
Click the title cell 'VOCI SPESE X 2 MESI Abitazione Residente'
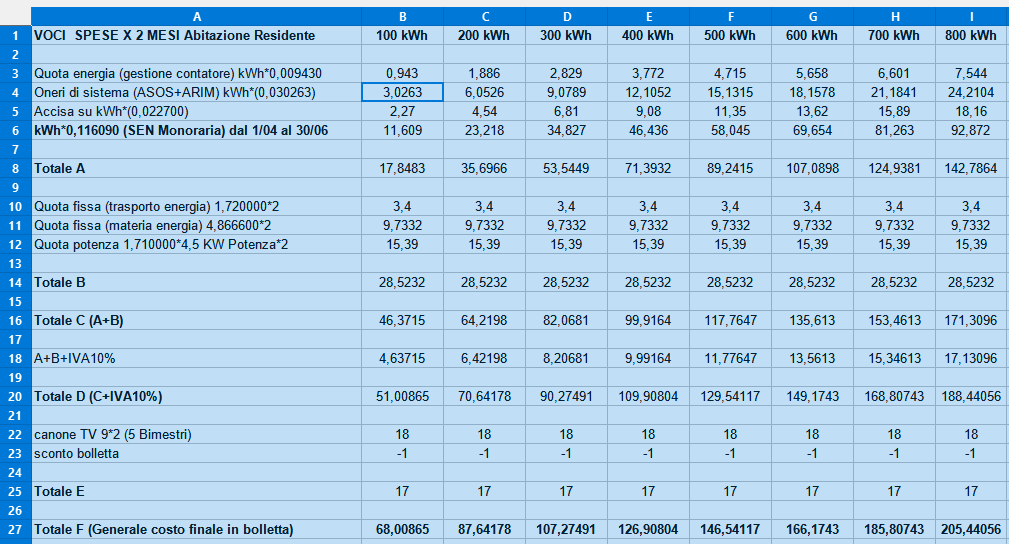pyautogui.click(x=196, y=35)
